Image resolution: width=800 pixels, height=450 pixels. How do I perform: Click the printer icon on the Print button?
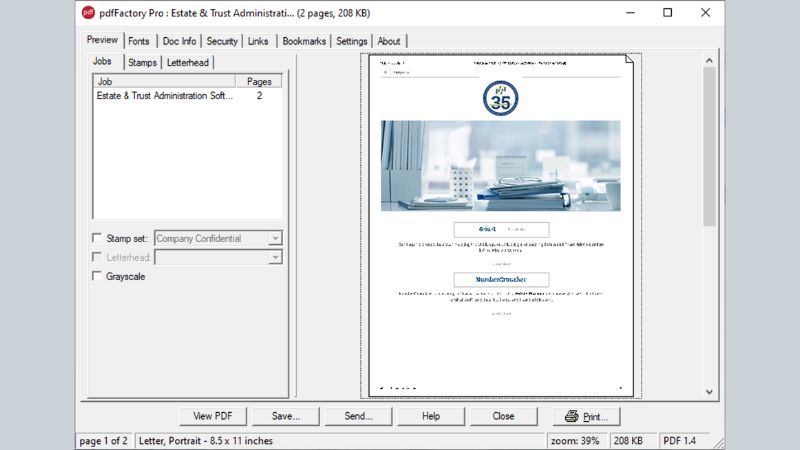coord(571,416)
